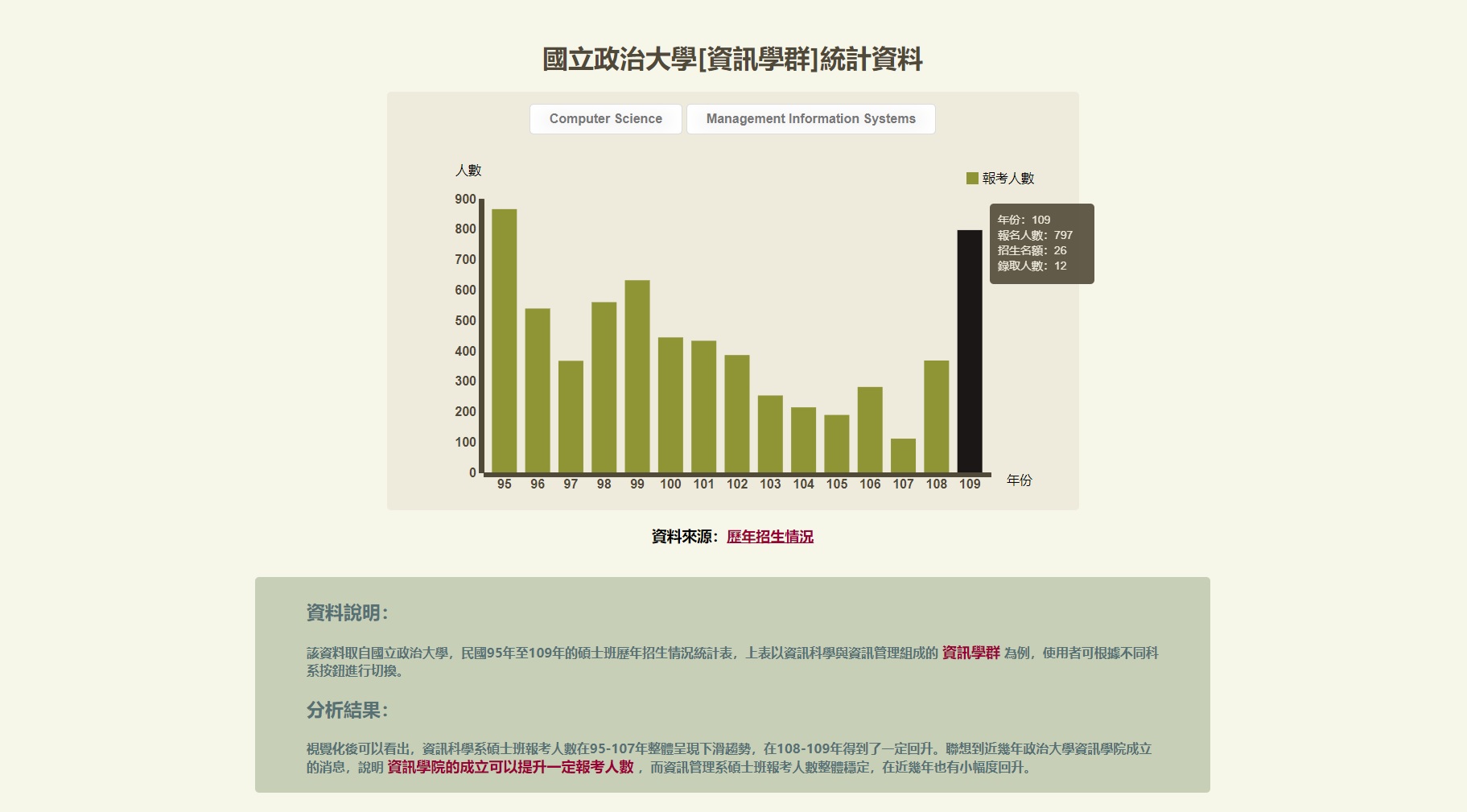This screenshot has width=1467, height=812.
Task: Click the tooltip line 招生名額：26
Action: click(1032, 250)
